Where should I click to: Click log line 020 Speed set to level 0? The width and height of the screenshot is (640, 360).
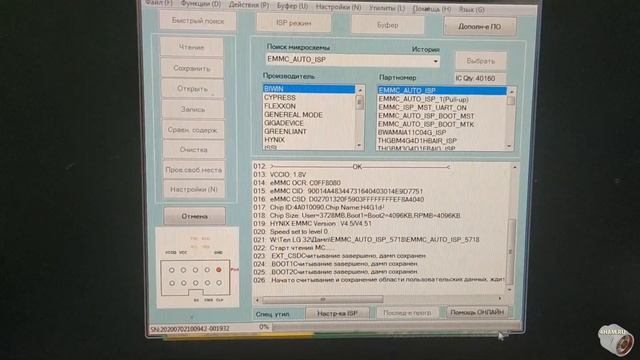pos(291,231)
